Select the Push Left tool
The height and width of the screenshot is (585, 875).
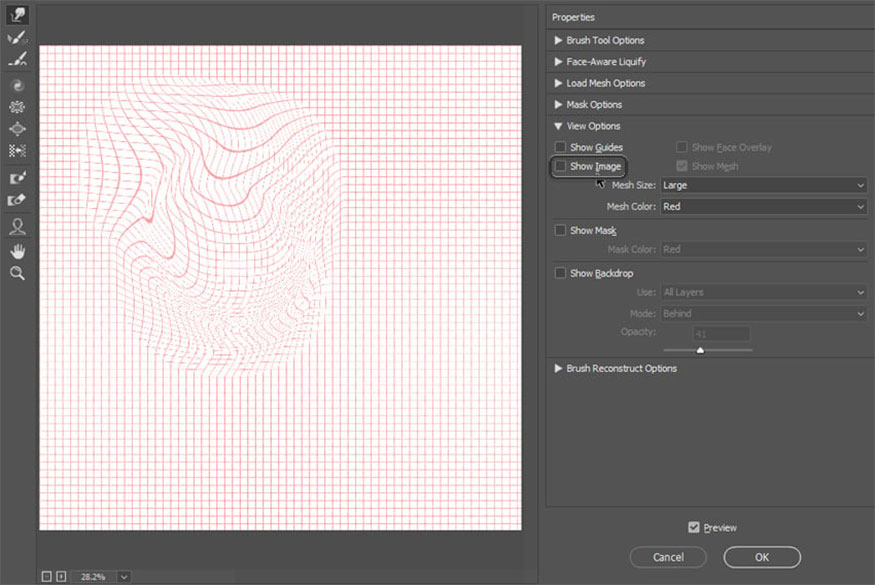[17, 151]
